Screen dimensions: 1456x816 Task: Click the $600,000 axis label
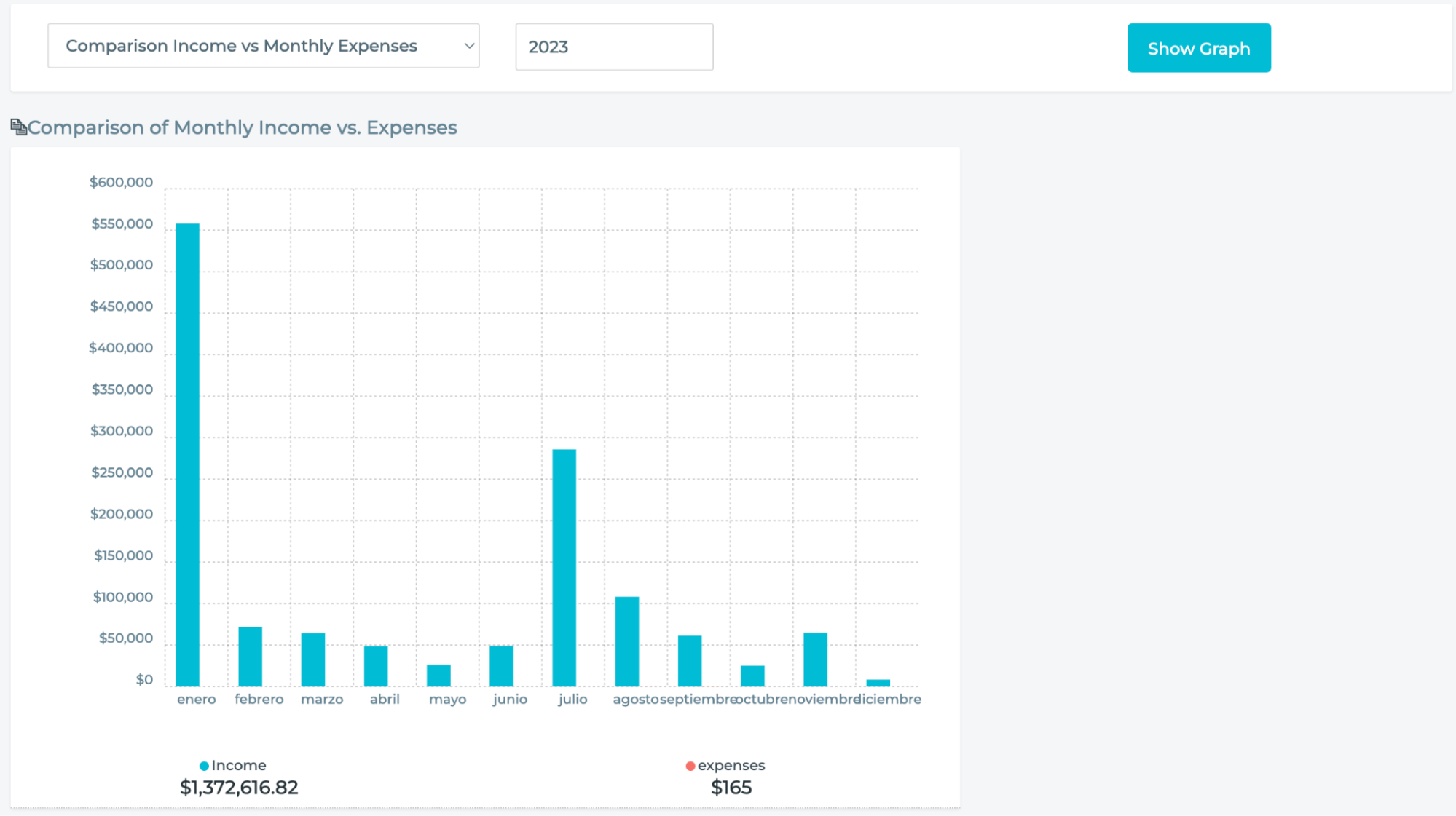[x=121, y=183]
